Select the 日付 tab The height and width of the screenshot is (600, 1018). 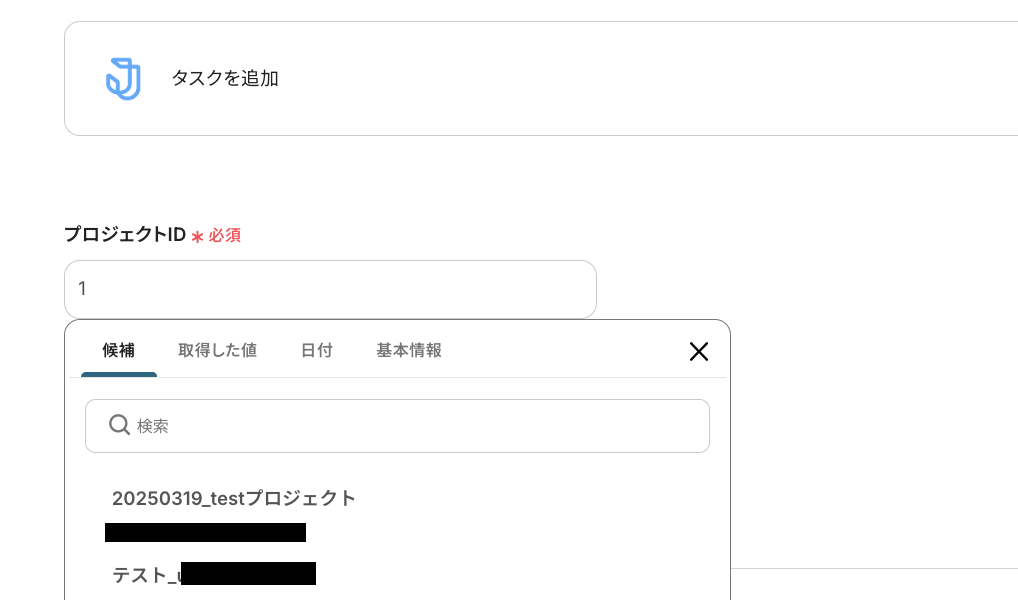(316, 350)
